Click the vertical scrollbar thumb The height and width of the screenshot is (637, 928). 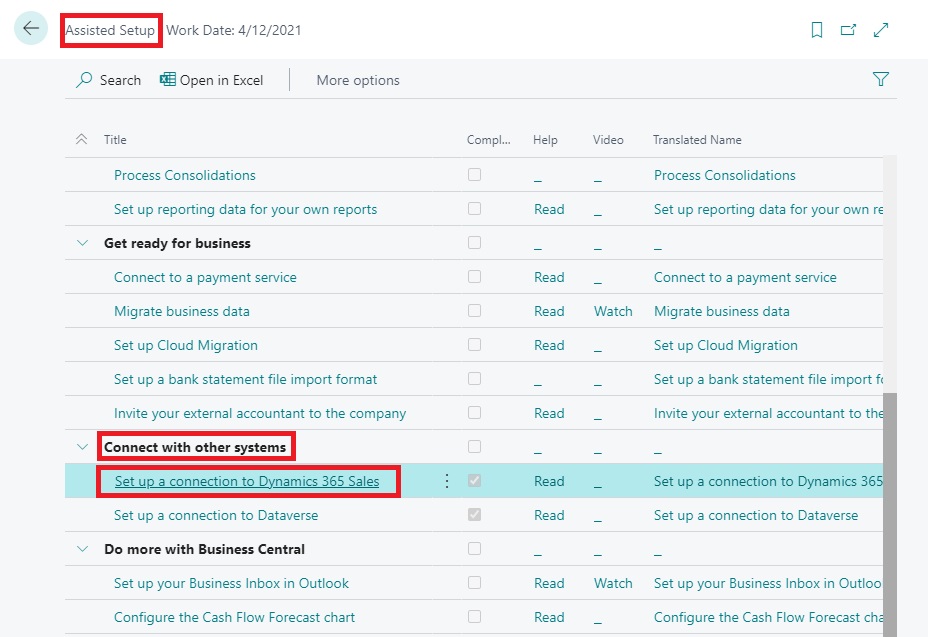[x=890, y=500]
